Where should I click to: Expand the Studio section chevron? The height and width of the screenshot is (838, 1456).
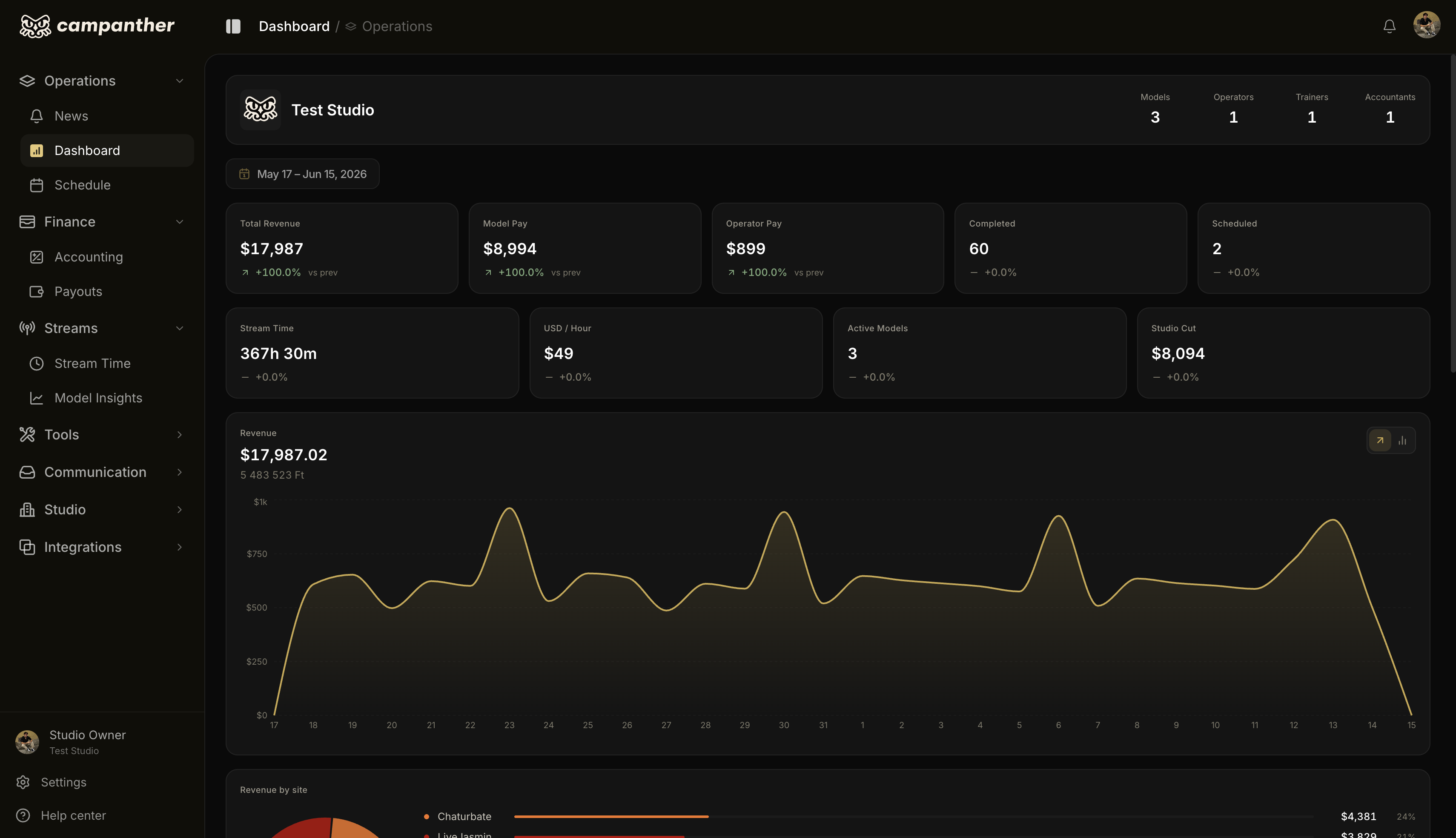click(x=180, y=510)
